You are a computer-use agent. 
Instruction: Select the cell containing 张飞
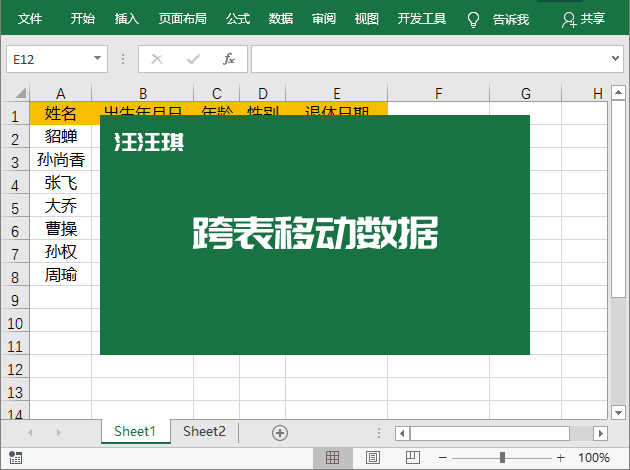point(61,182)
